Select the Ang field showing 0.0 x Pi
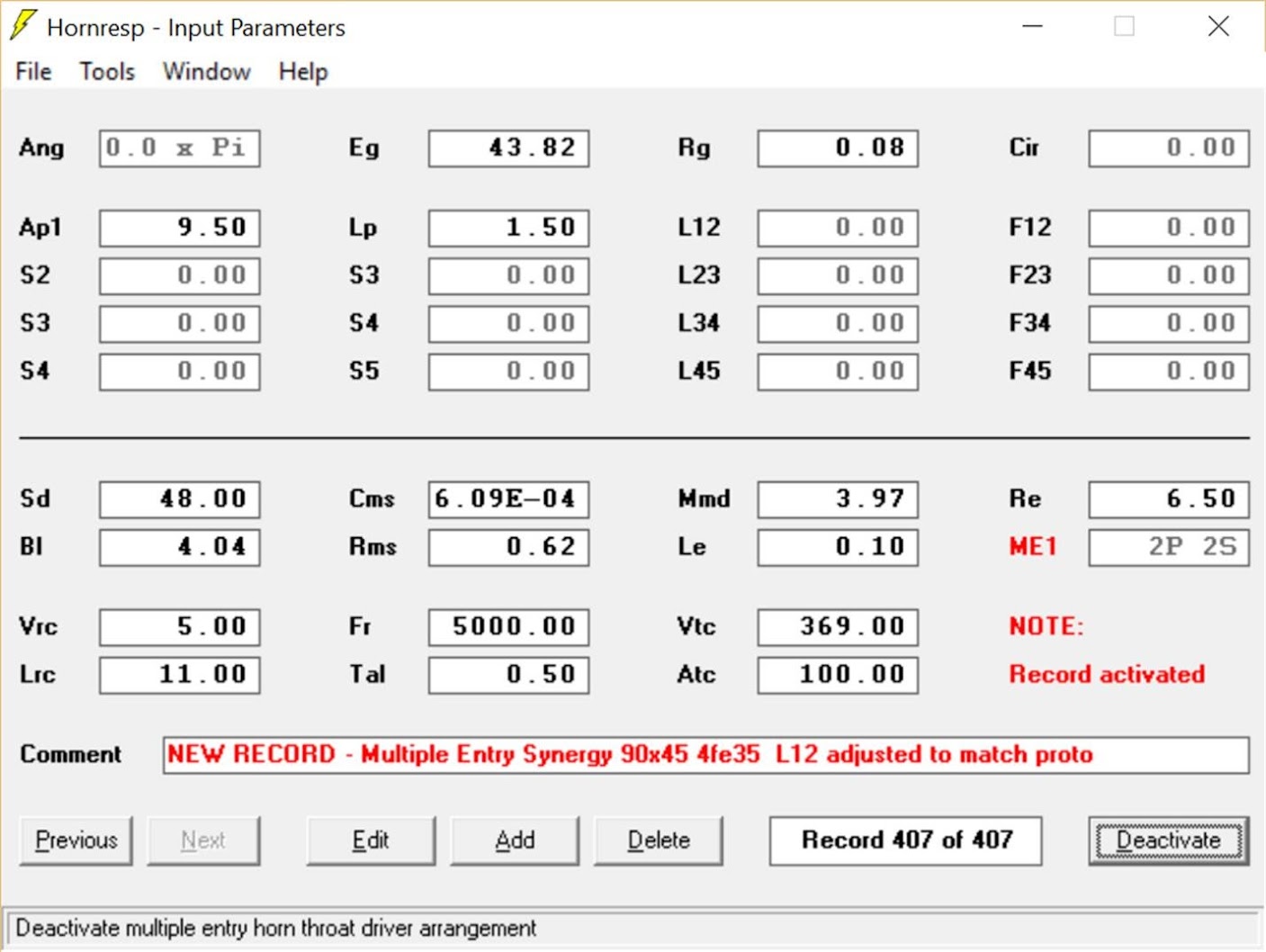Image resolution: width=1266 pixels, height=952 pixels. click(x=180, y=148)
